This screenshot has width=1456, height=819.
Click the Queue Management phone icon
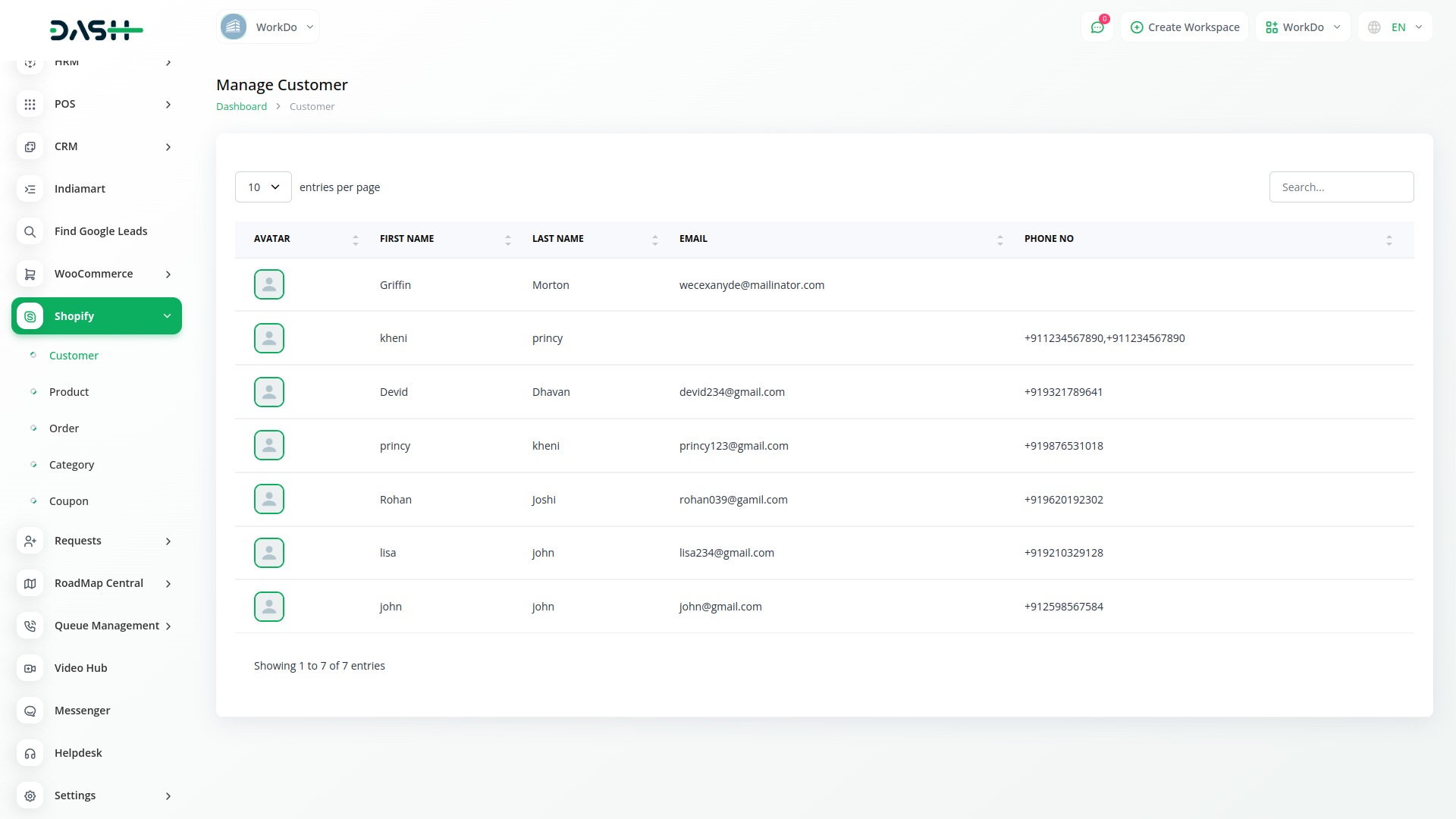click(x=30, y=626)
